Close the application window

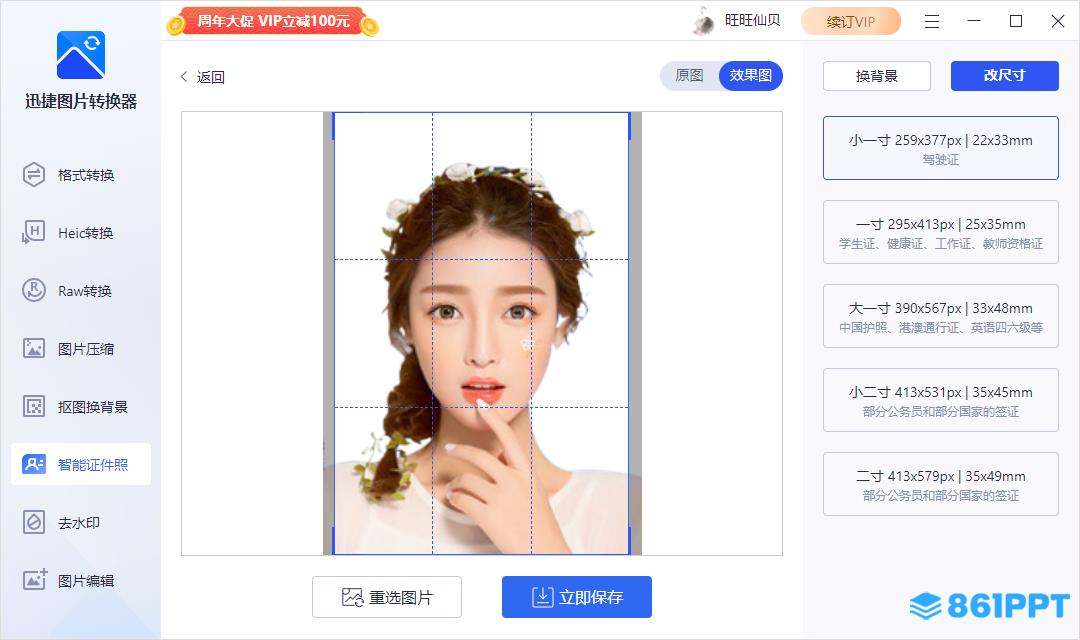[x=1058, y=21]
